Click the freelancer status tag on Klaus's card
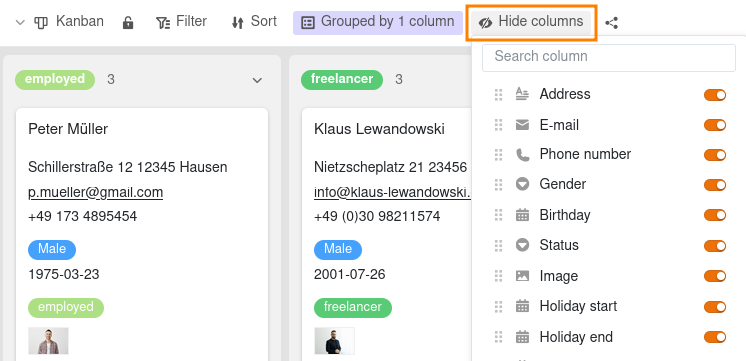This screenshot has height=361, width=746. 353,308
